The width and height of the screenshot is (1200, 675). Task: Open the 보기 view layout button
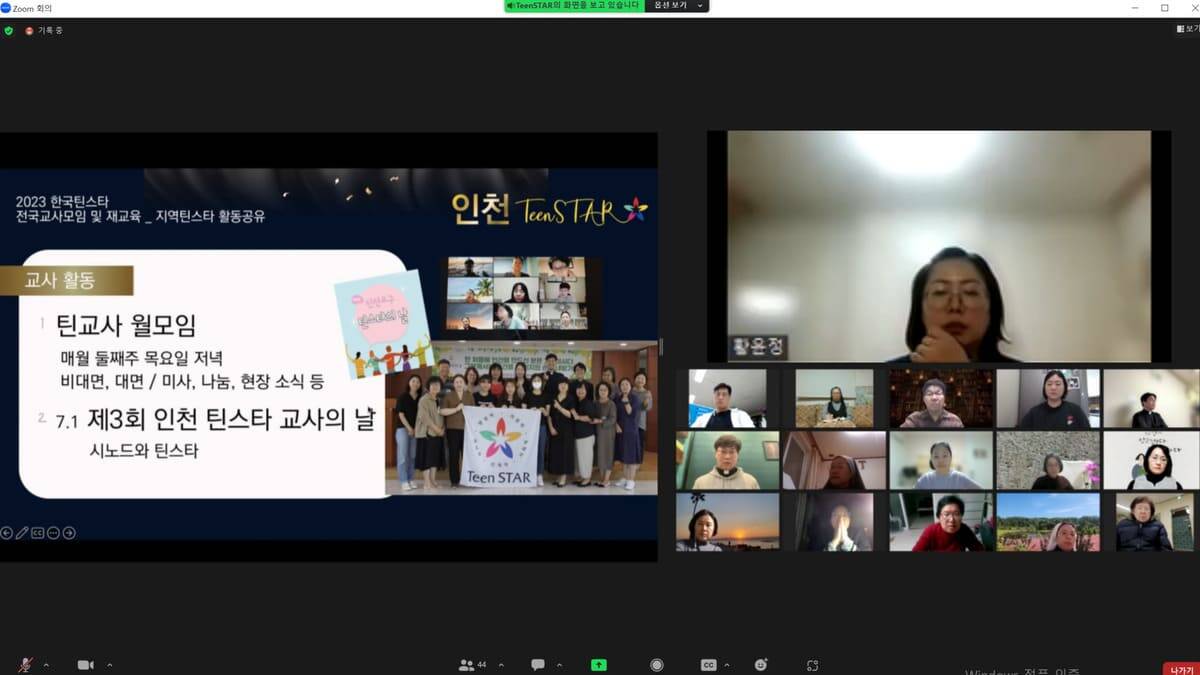[x=1188, y=29]
